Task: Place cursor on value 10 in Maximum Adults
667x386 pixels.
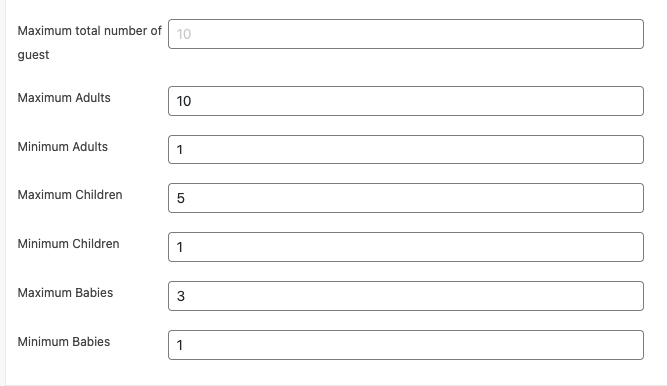Action: (x=184, y=101)
